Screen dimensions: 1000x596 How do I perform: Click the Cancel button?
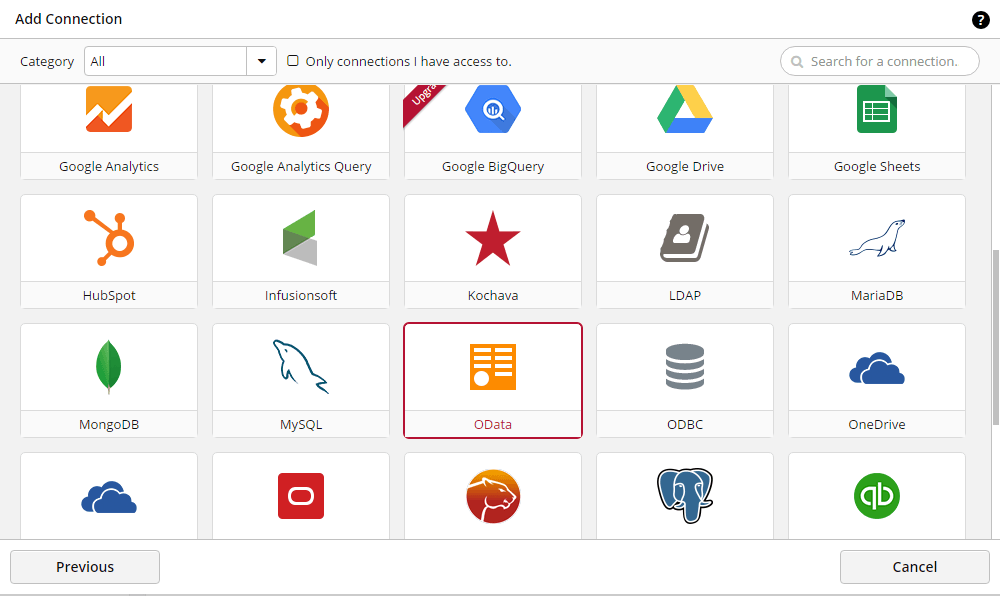[915, 567]
